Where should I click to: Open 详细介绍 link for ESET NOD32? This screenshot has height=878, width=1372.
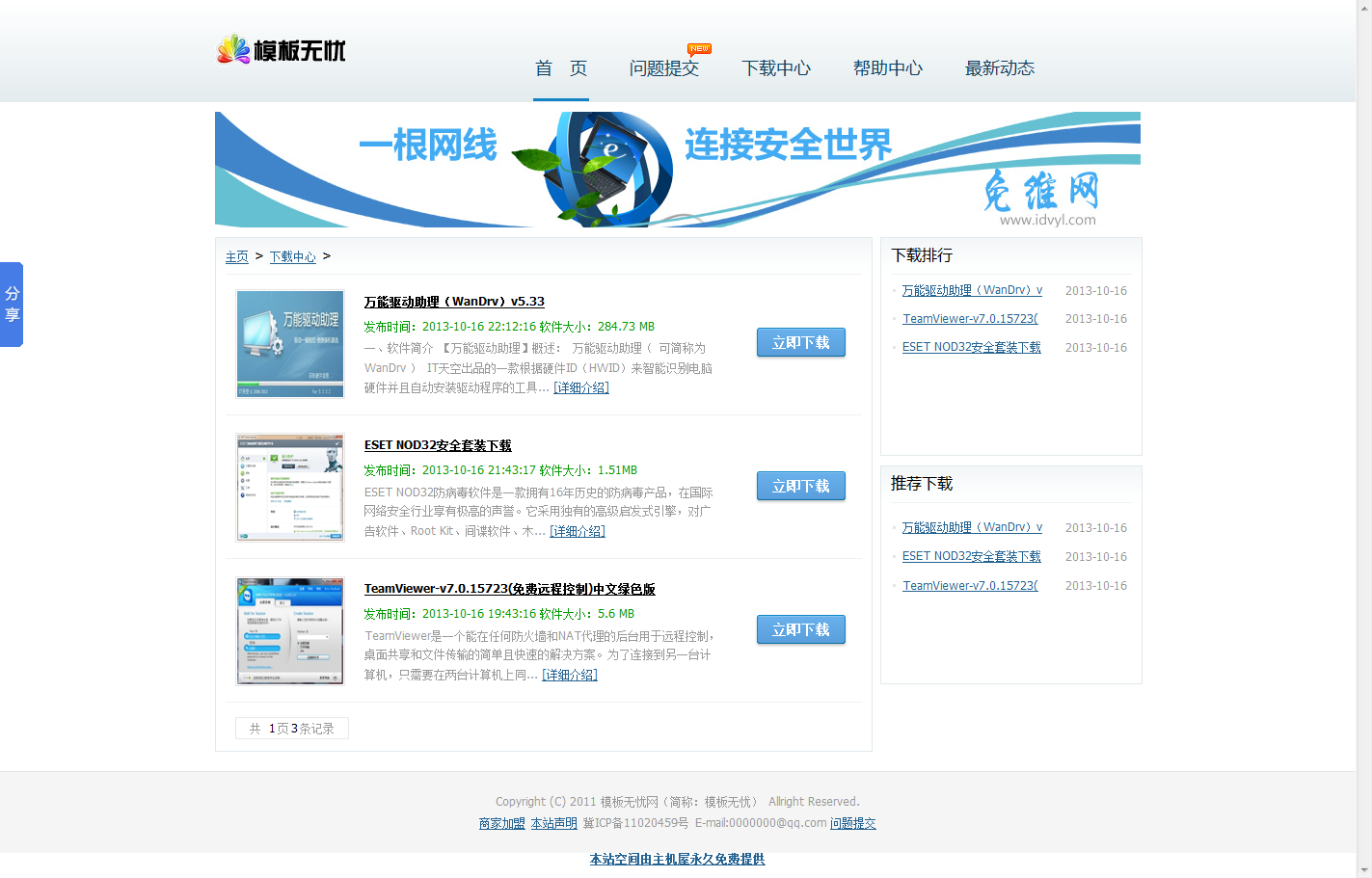tap(577, 531)
